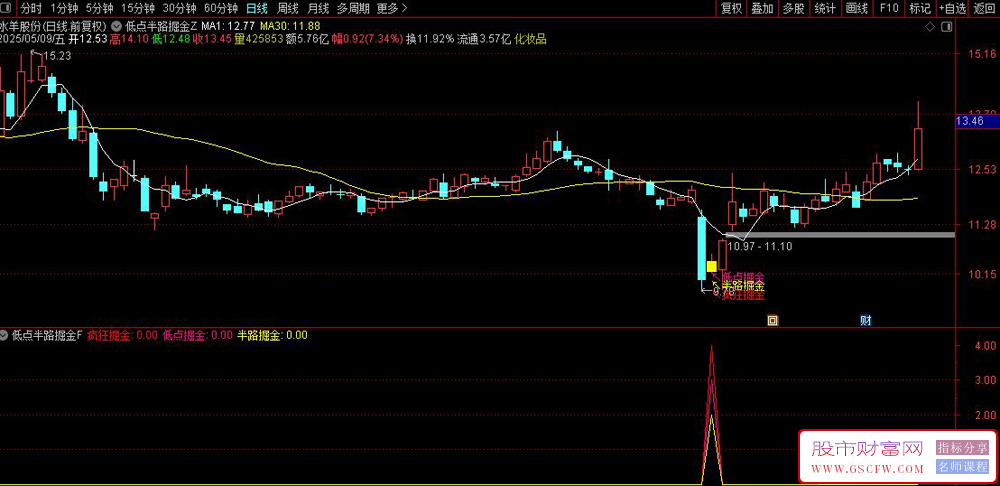Click the 股市财富网 site logo
Viewport: 1000px width, 486px height.
867,449
